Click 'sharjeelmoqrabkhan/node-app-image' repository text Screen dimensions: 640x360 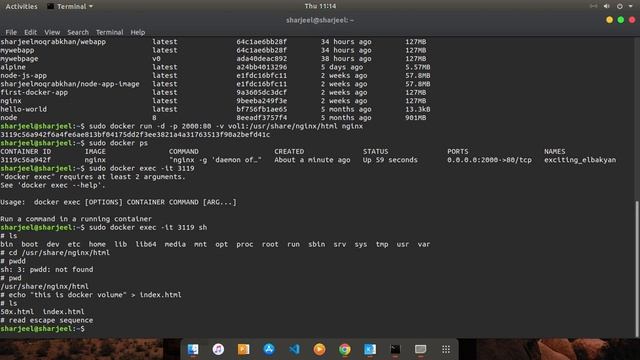70,84
